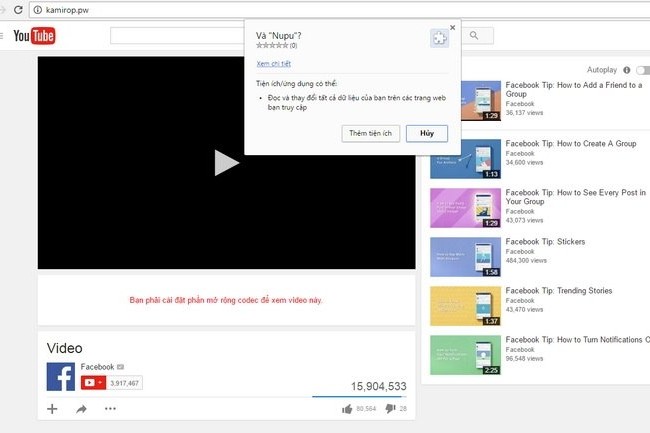Click '484,300 views' under Stickers video
Screen dimensions: 650x433
click(526, 260)
